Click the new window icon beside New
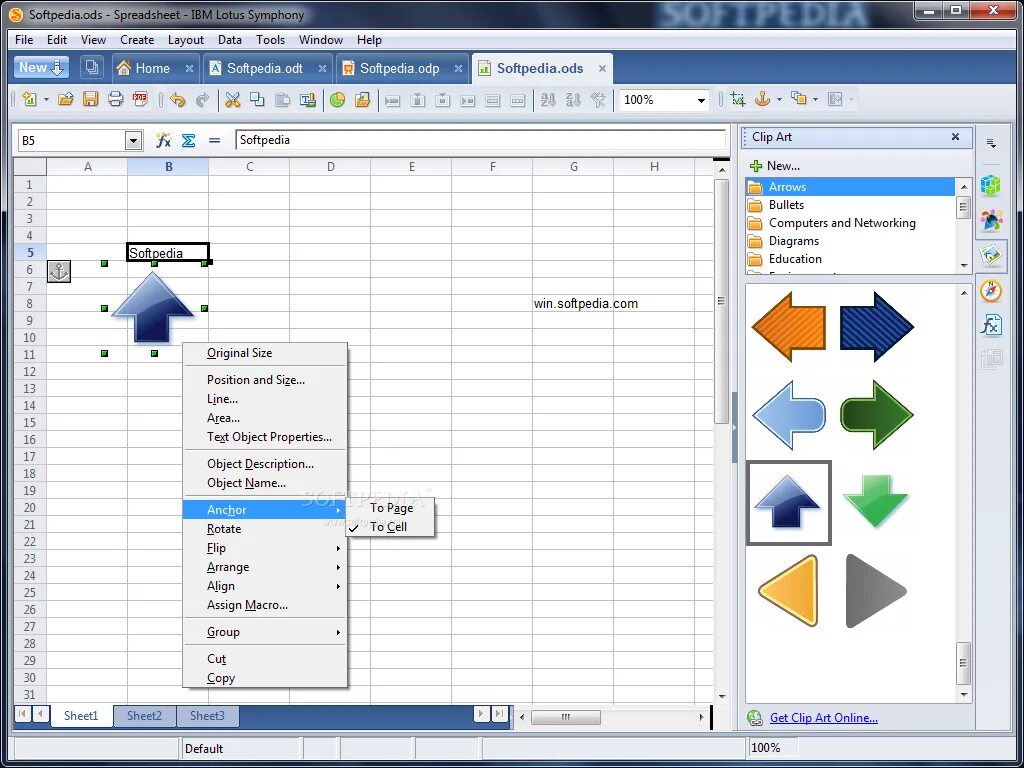Screen dimensions: 1024x768 pos(92,67)
